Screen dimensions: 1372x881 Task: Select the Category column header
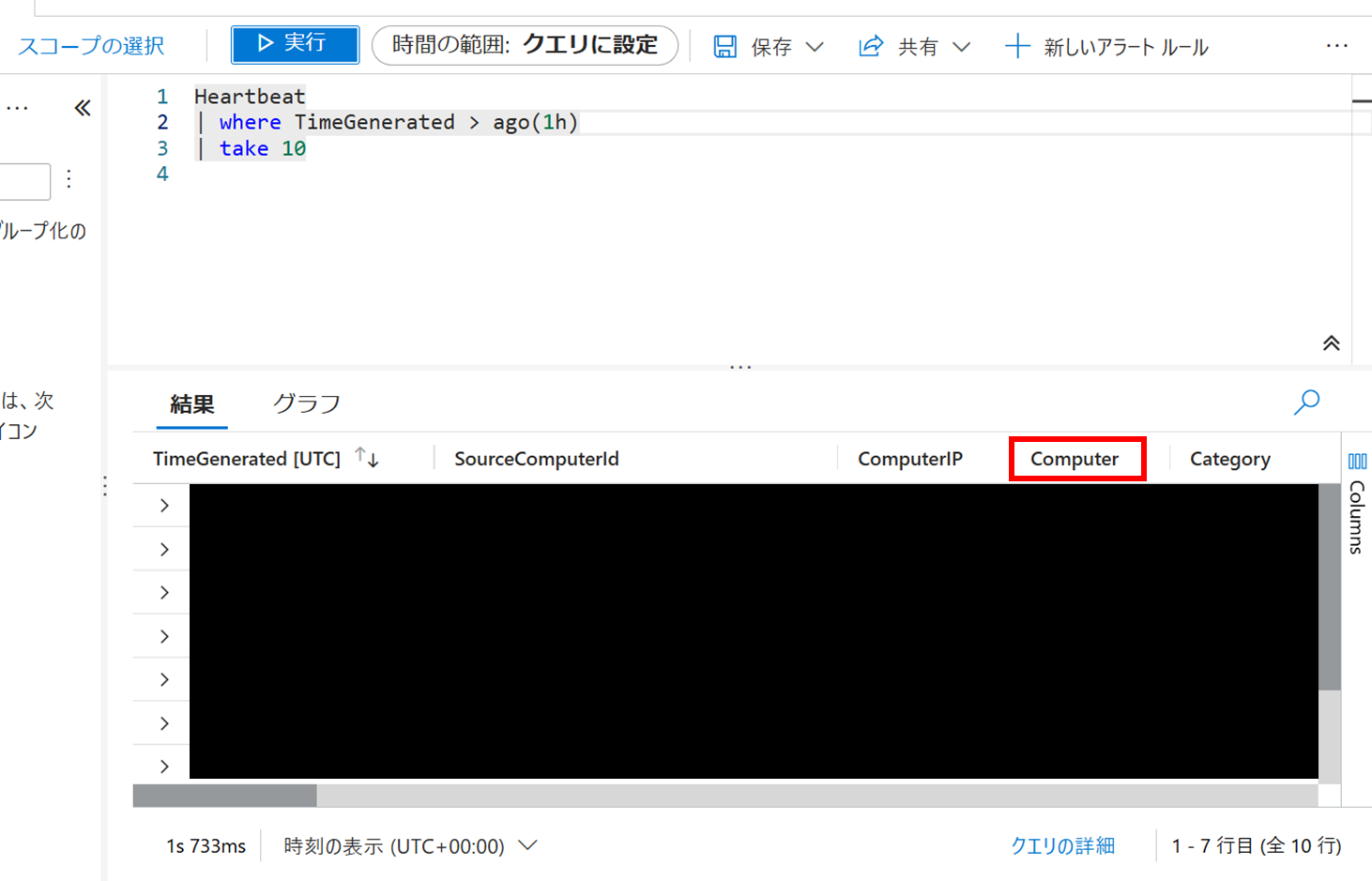point(1230,459)
